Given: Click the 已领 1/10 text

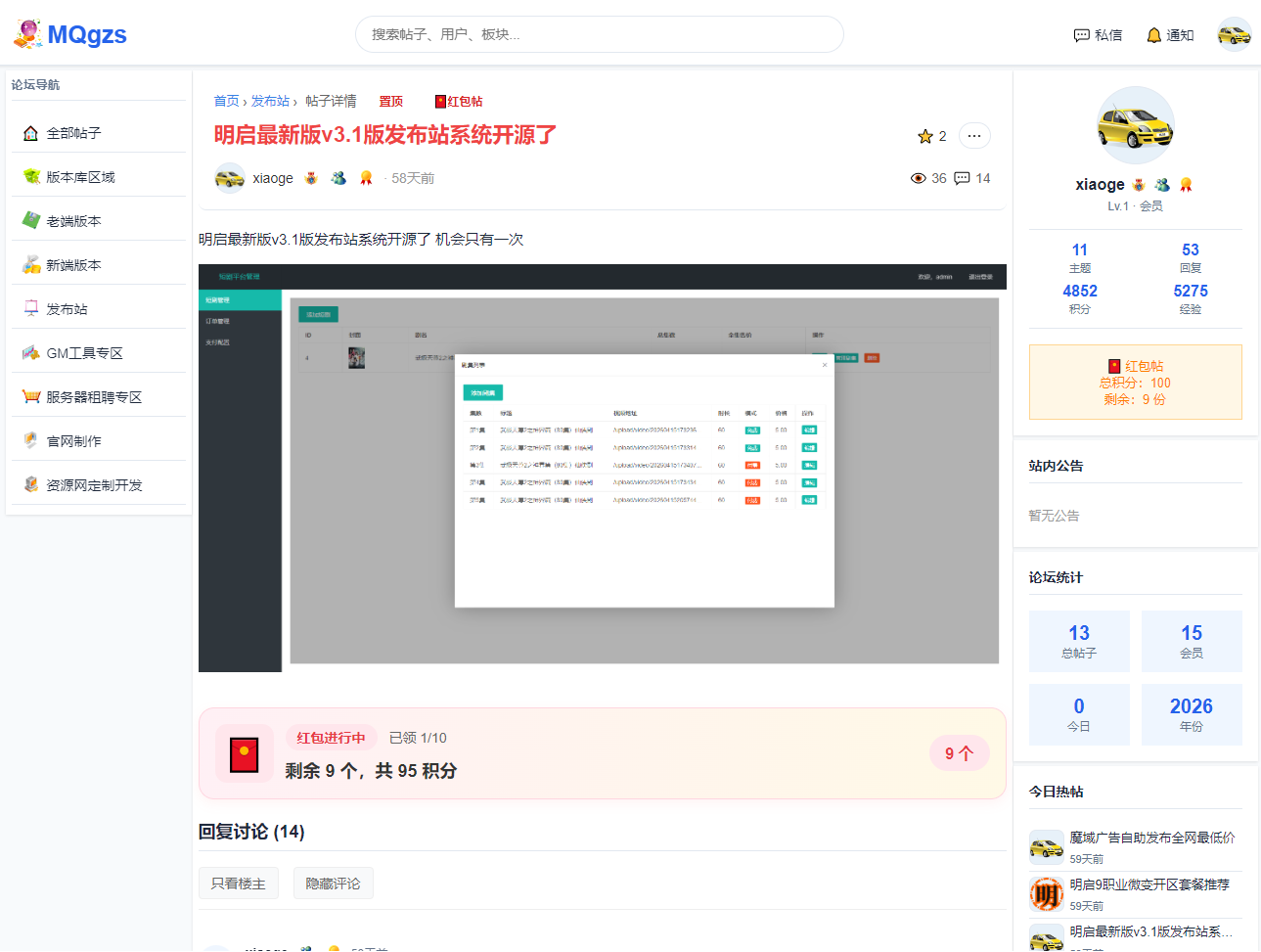Looking at the screenshot, I should 418,738.
